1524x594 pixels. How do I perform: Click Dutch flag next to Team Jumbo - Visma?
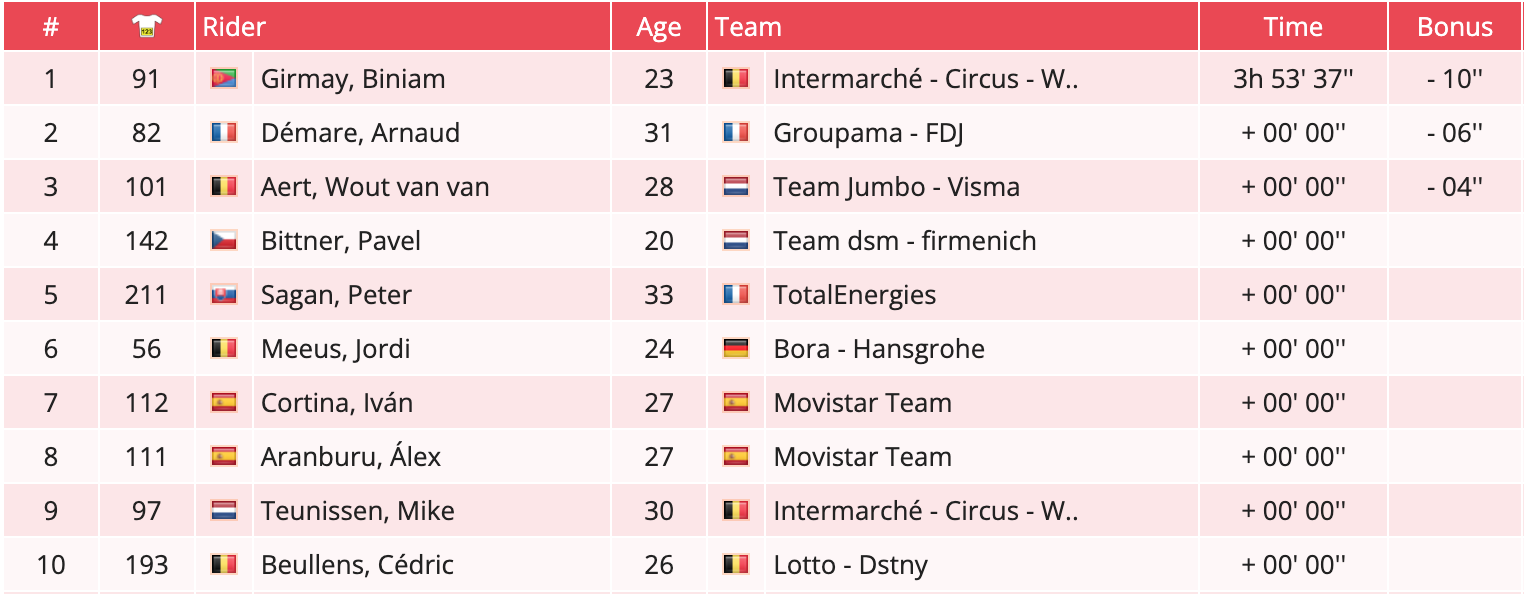(x=735, y=186)
